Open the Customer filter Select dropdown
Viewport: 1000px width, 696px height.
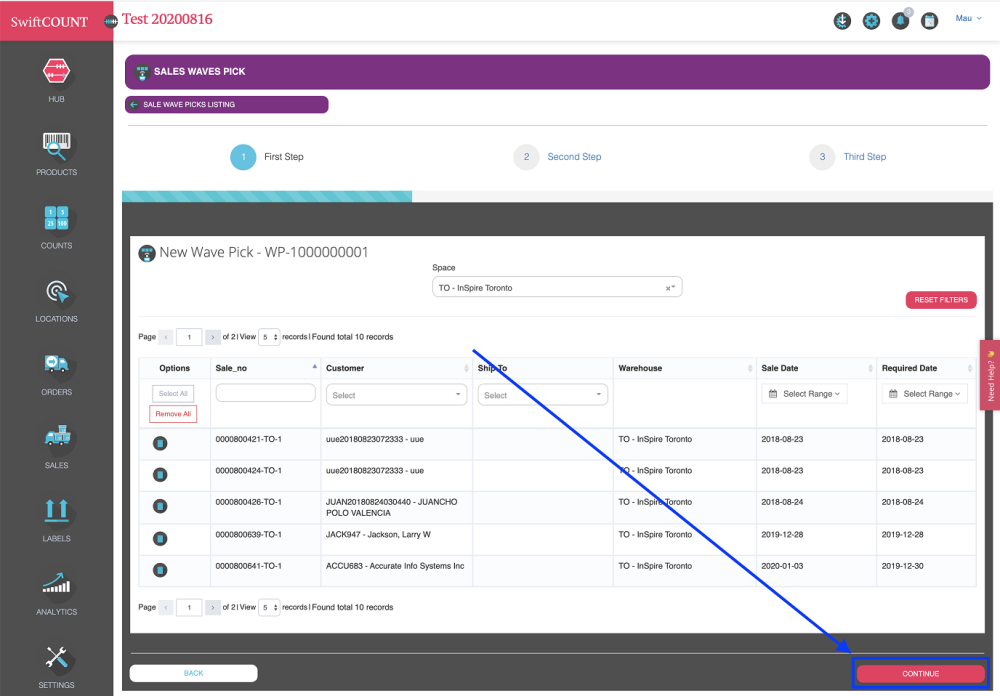tap(396, 395)
